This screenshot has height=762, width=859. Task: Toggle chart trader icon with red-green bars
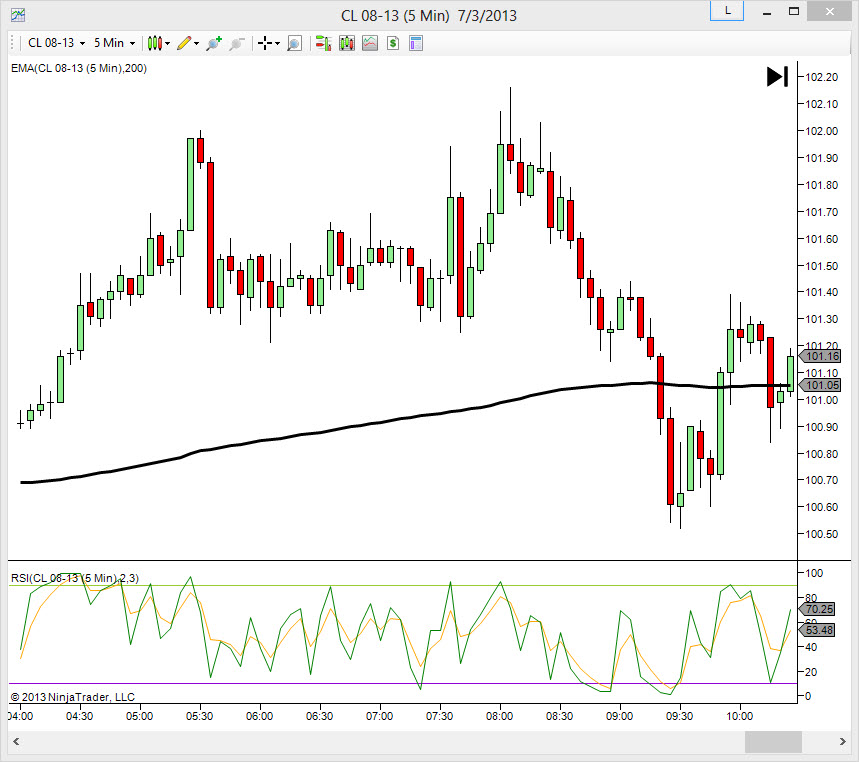point(323,43)
